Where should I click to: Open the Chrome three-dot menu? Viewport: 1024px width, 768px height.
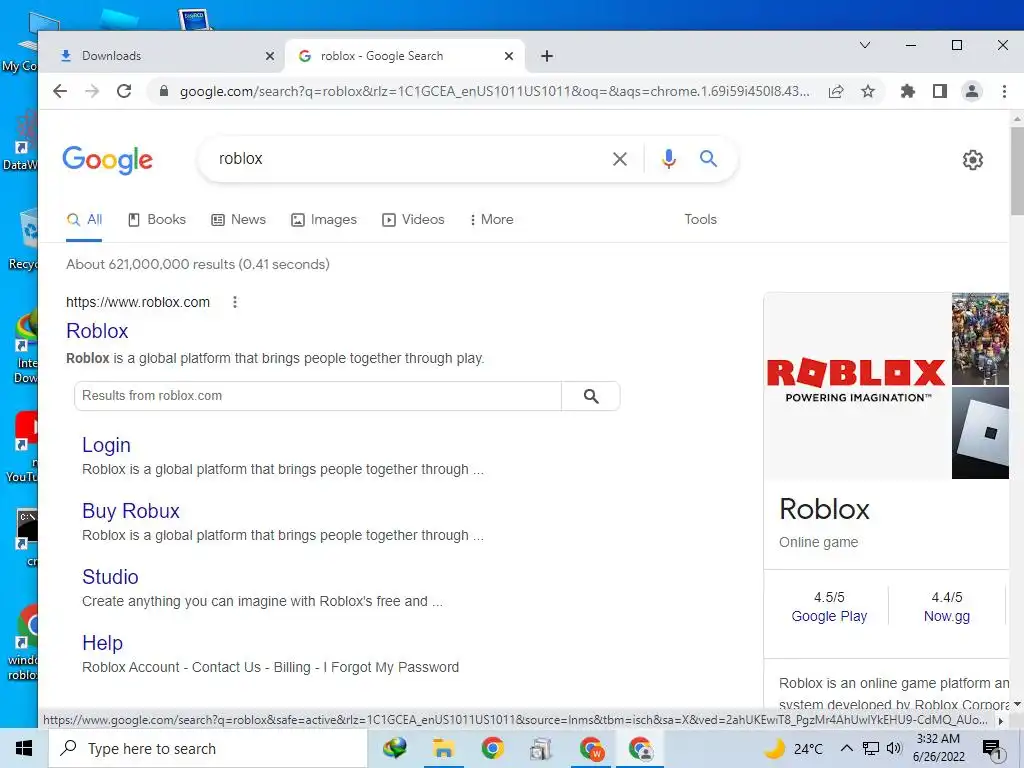tap(1004, 91)
